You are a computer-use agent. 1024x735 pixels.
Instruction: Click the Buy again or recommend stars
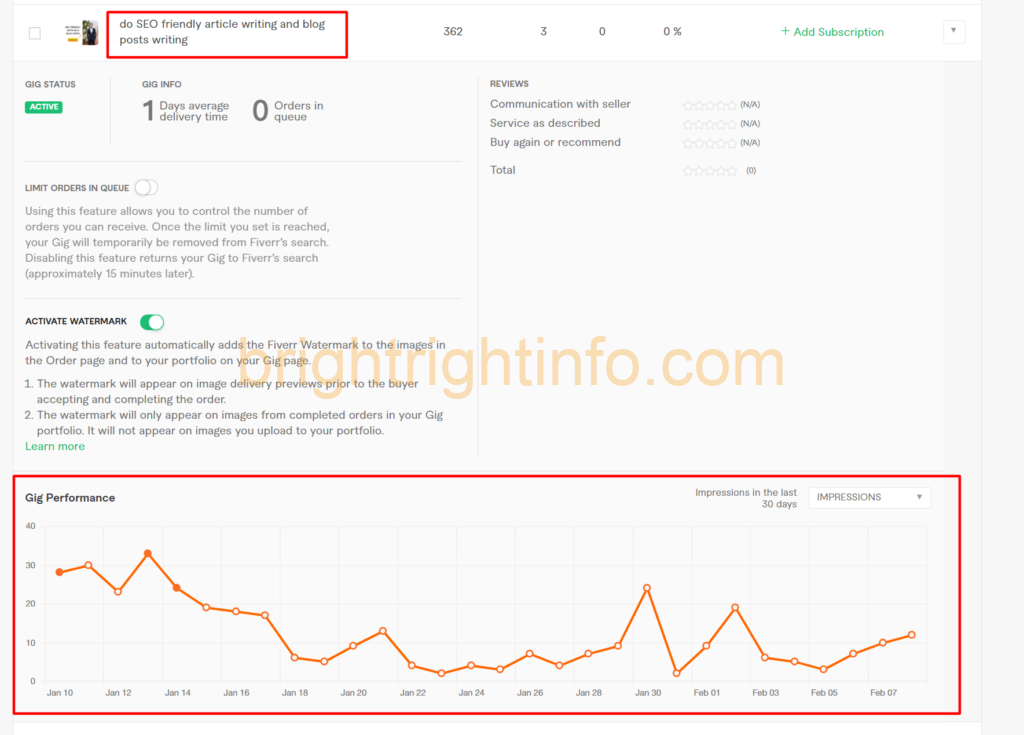(709, 143)
